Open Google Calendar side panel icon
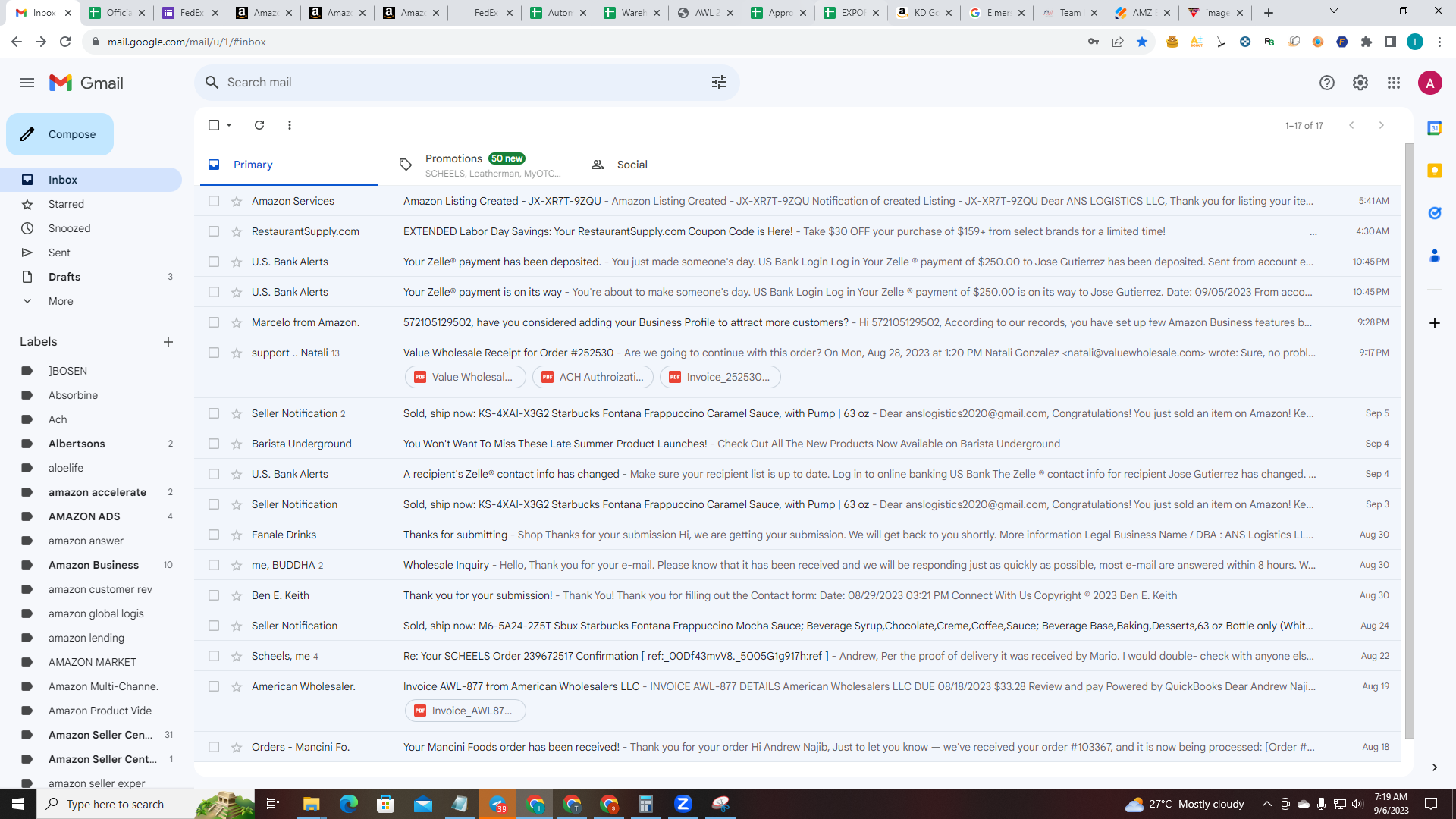Screen dimensions: 1456x819 click(x=1435, y=128)
